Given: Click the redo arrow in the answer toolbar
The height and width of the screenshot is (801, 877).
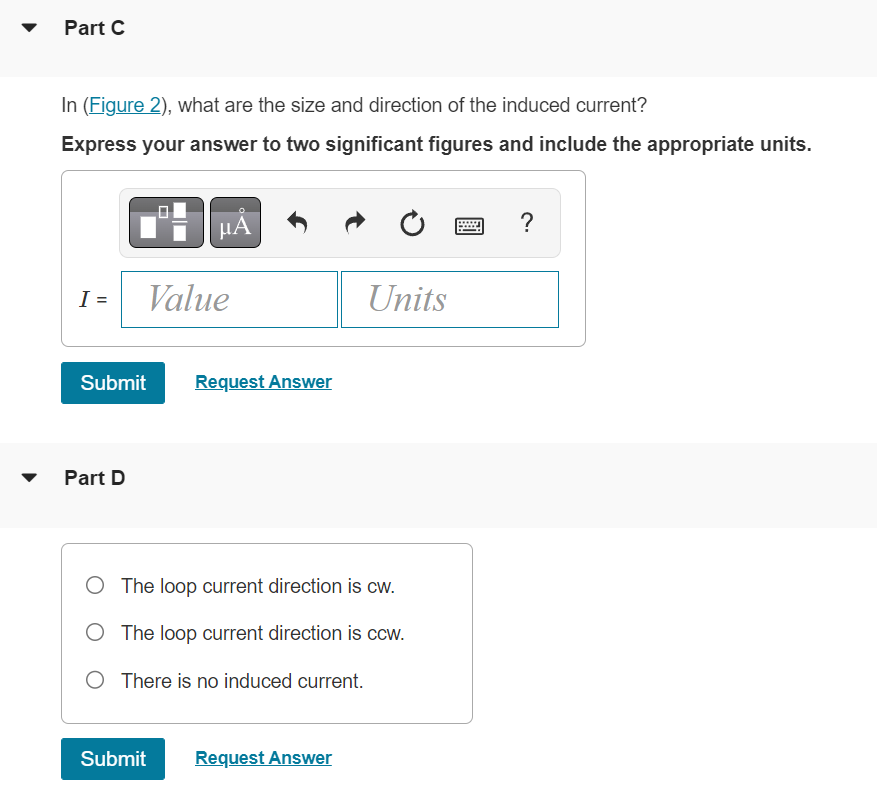Looking at the screenshot, I should coord(354,223).
